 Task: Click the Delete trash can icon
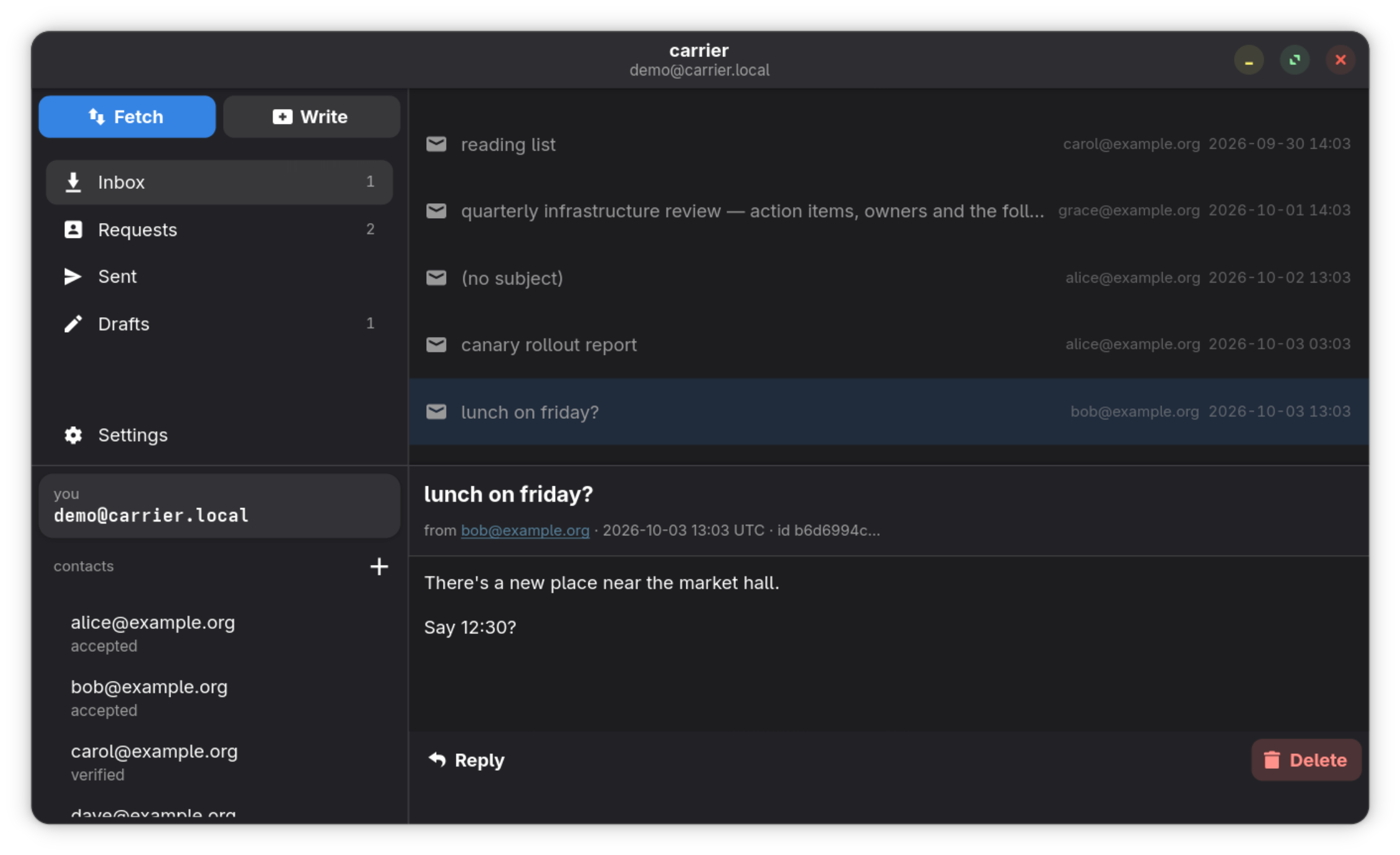[1272, 760]
